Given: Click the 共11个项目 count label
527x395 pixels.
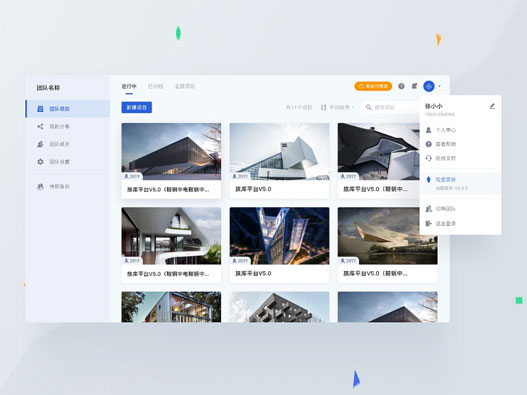Looking at the screenshot, I should (x=299, y=107).
